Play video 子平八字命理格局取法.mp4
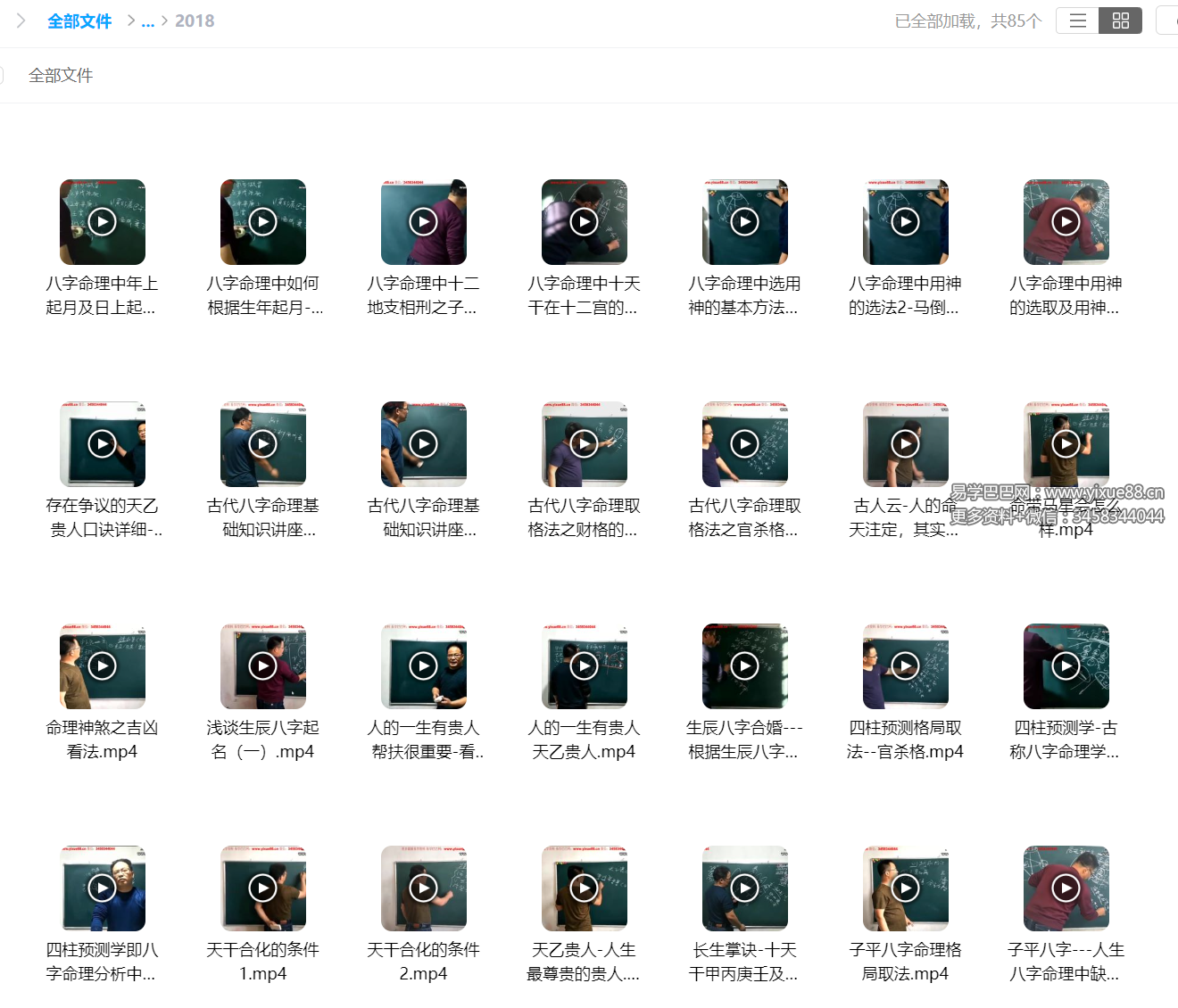The width and height of the screenshot is (1178, 1008). (x=906, y=888)
